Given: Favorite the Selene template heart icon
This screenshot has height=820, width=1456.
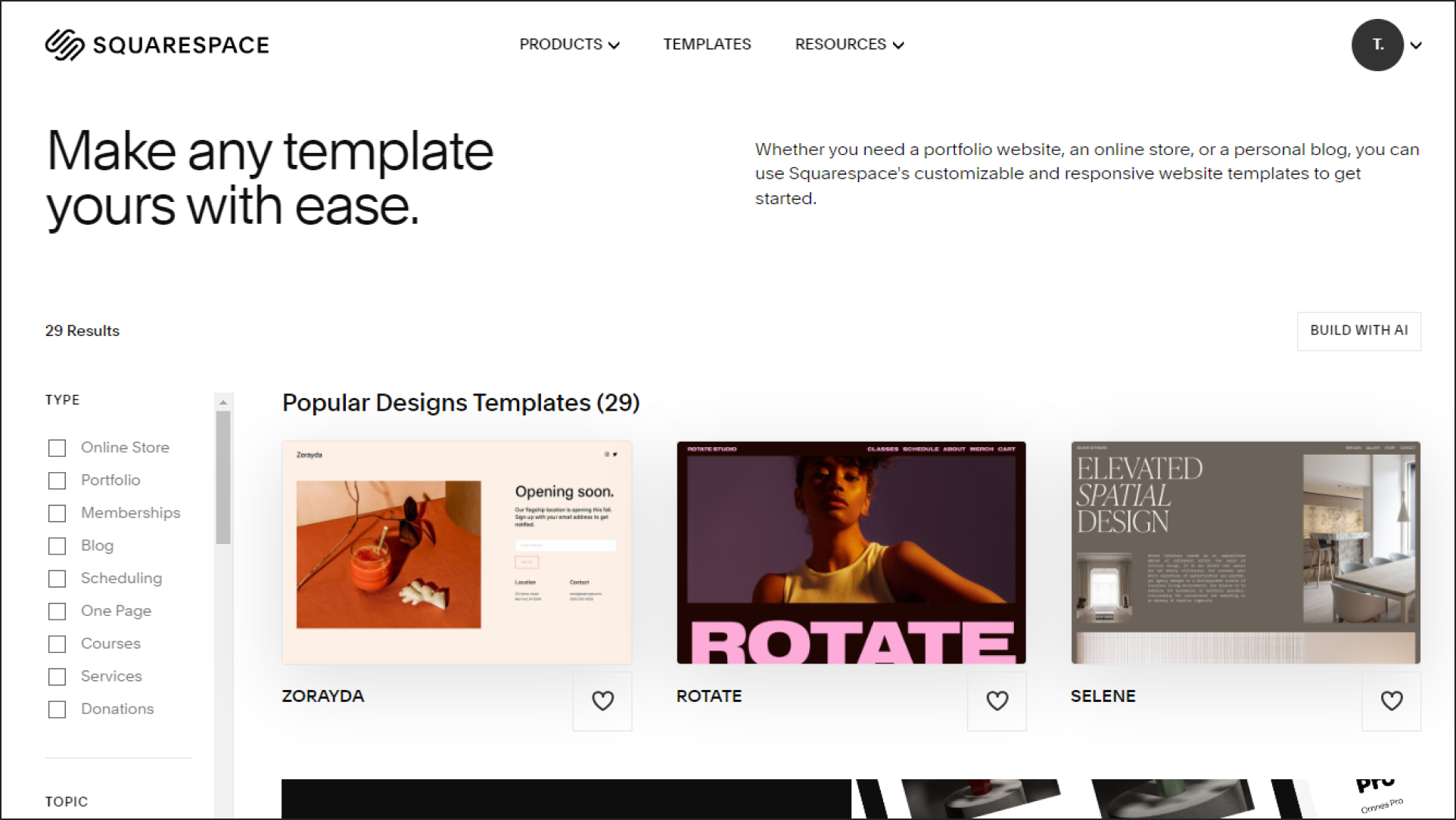Looking at the screenshot, I should [1392, 701].
